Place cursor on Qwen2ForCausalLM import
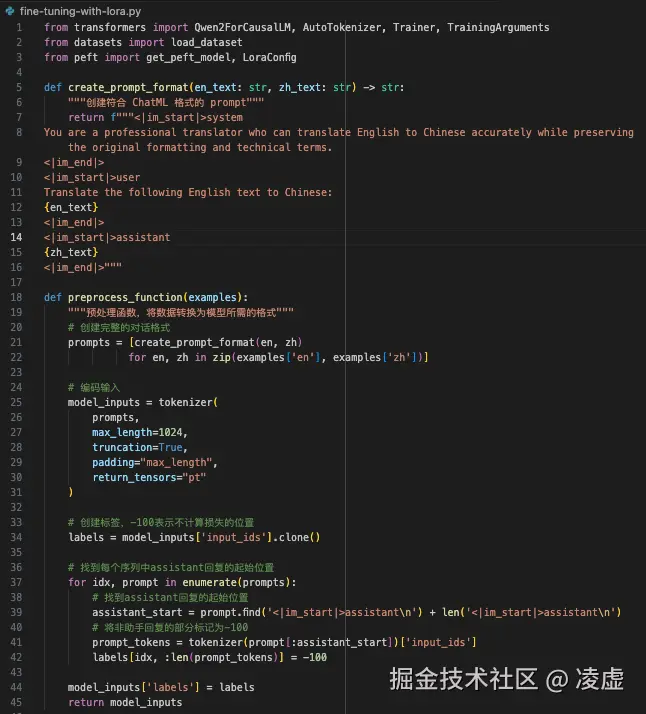Image resolution: width=646 pixels, height=714 pixels. point(242,27)
